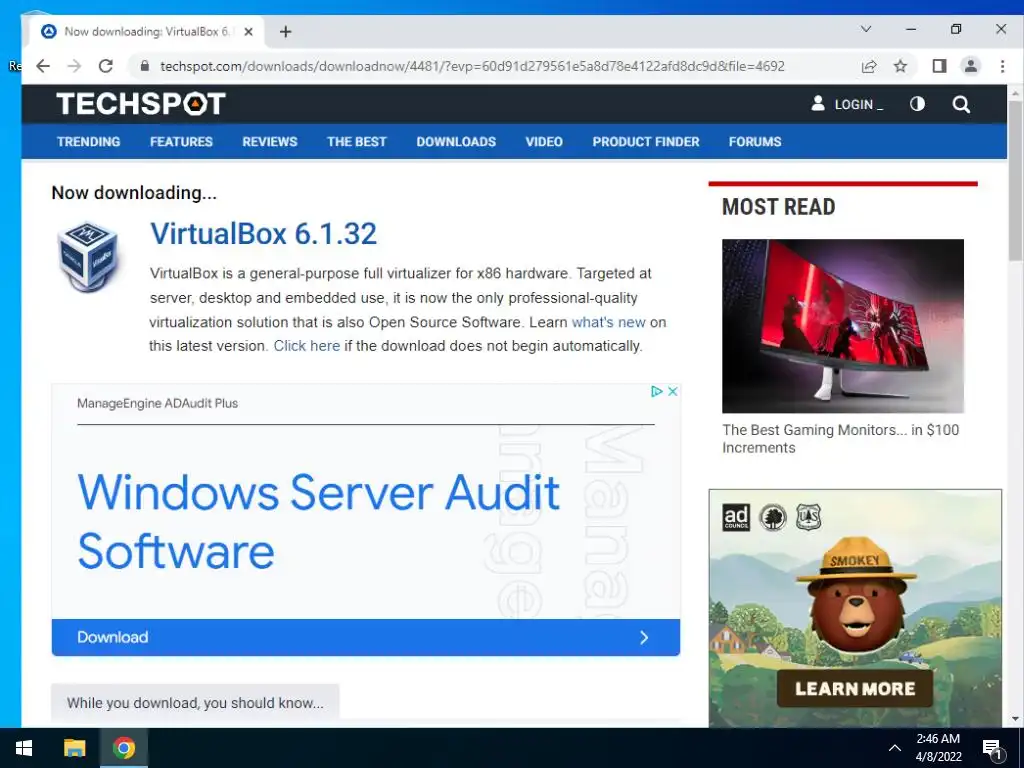This screenshot has width=1024, height=768.
Task: Click the blue ad Download button
Action: (366, 637)
